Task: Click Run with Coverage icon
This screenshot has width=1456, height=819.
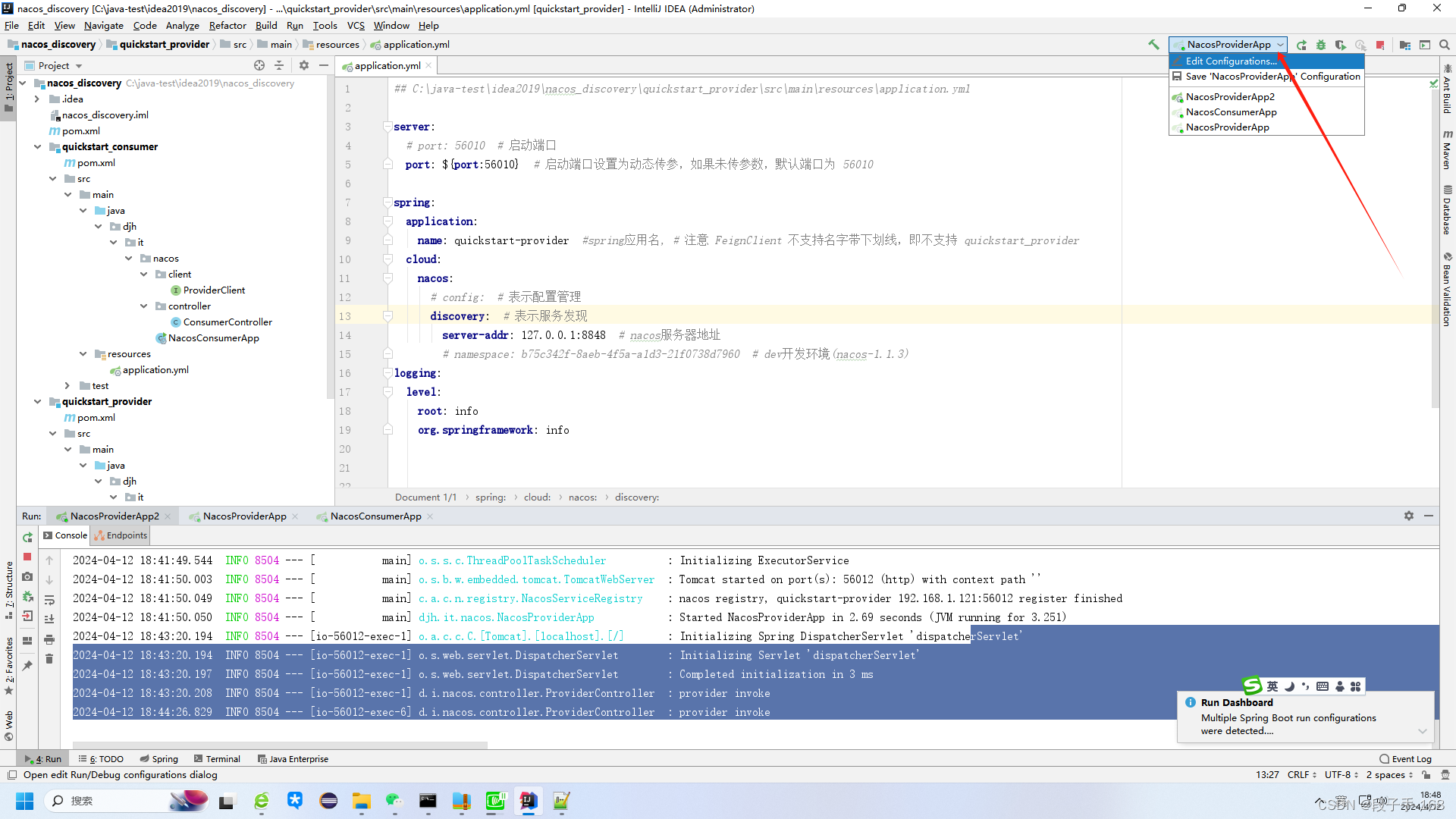Action: point(1341,45)
